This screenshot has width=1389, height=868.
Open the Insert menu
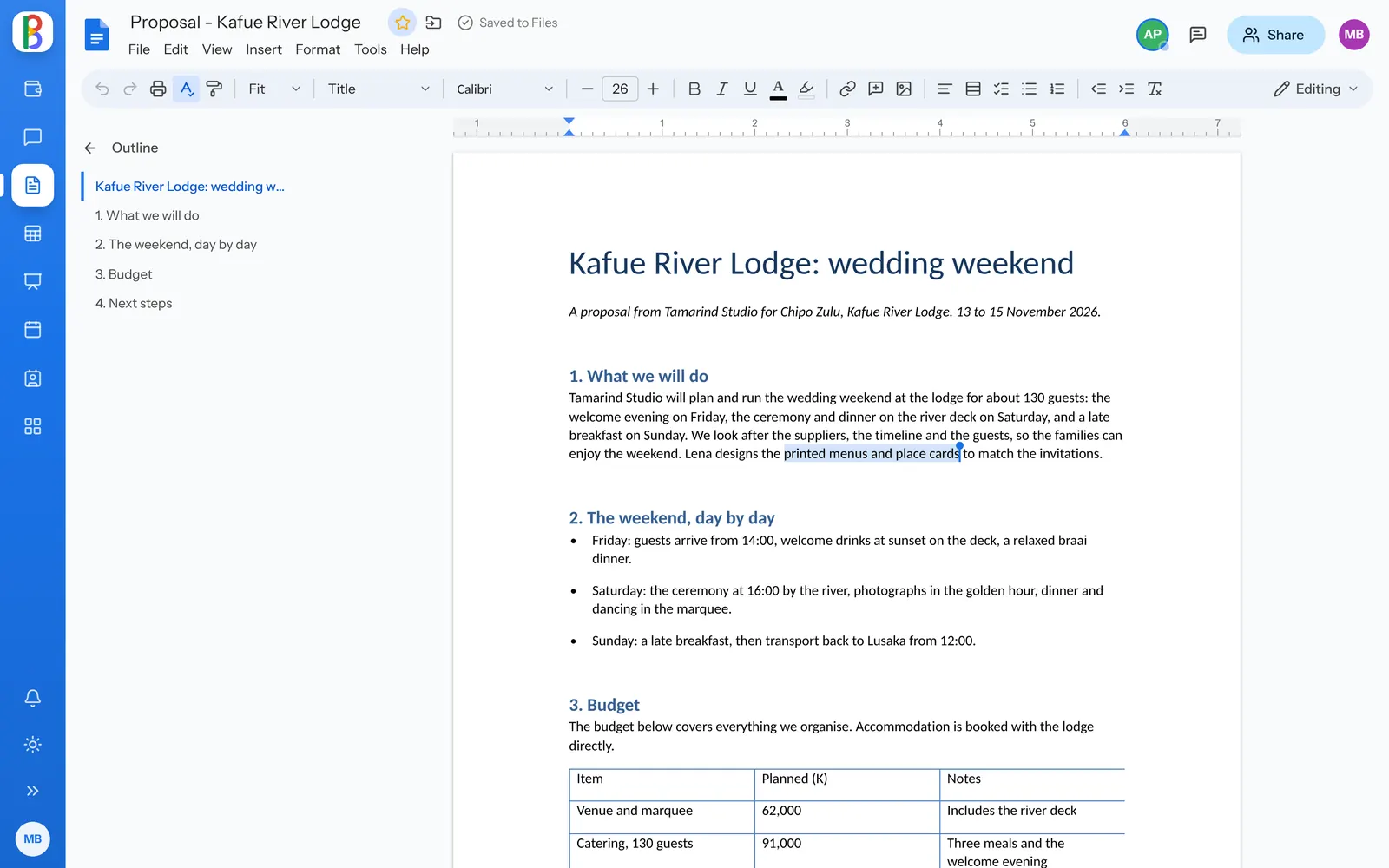pos(264,49)
